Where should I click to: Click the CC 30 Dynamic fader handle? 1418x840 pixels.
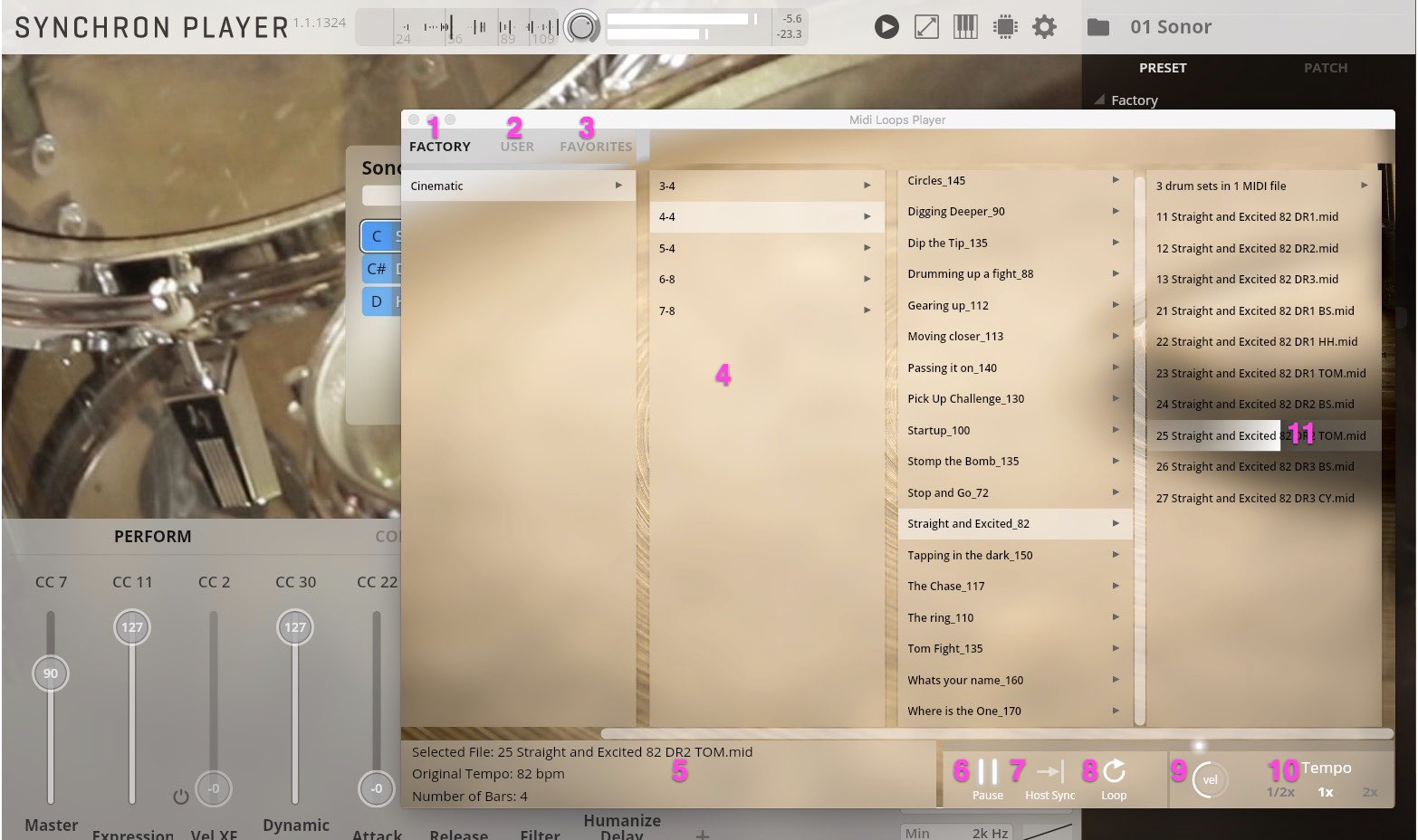pyautogui.click(x=295, y=627)
